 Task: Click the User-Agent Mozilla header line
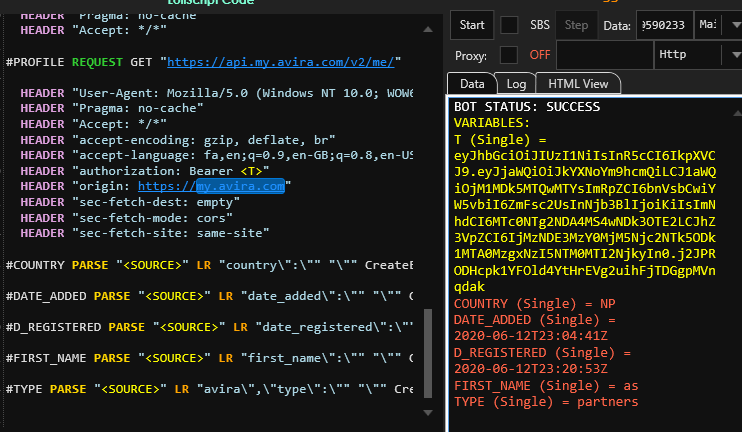pyautogui.click(x=217, y=93)
